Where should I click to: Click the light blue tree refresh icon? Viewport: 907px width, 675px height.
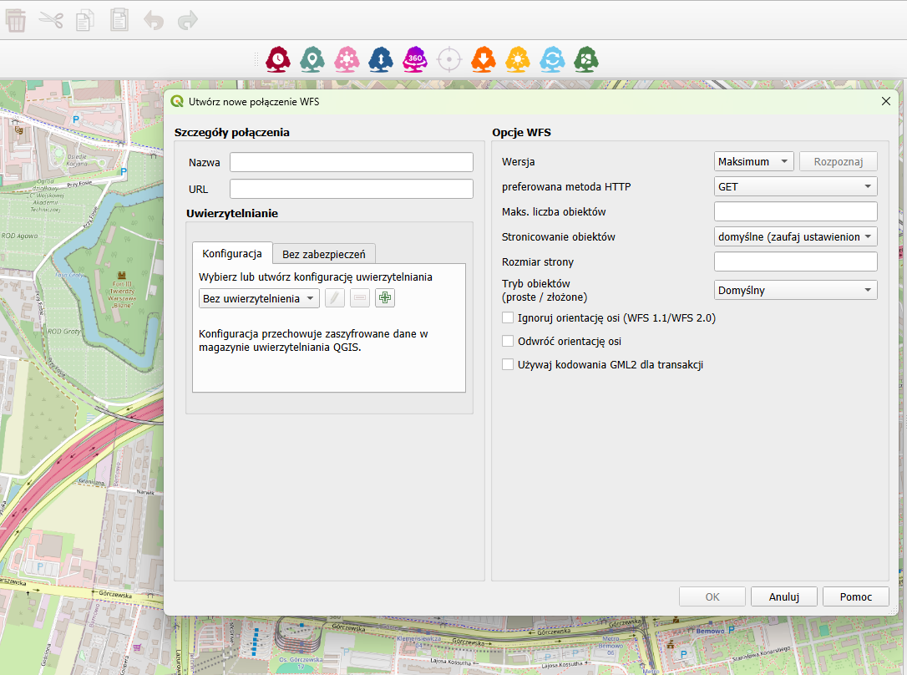(552, 60)
